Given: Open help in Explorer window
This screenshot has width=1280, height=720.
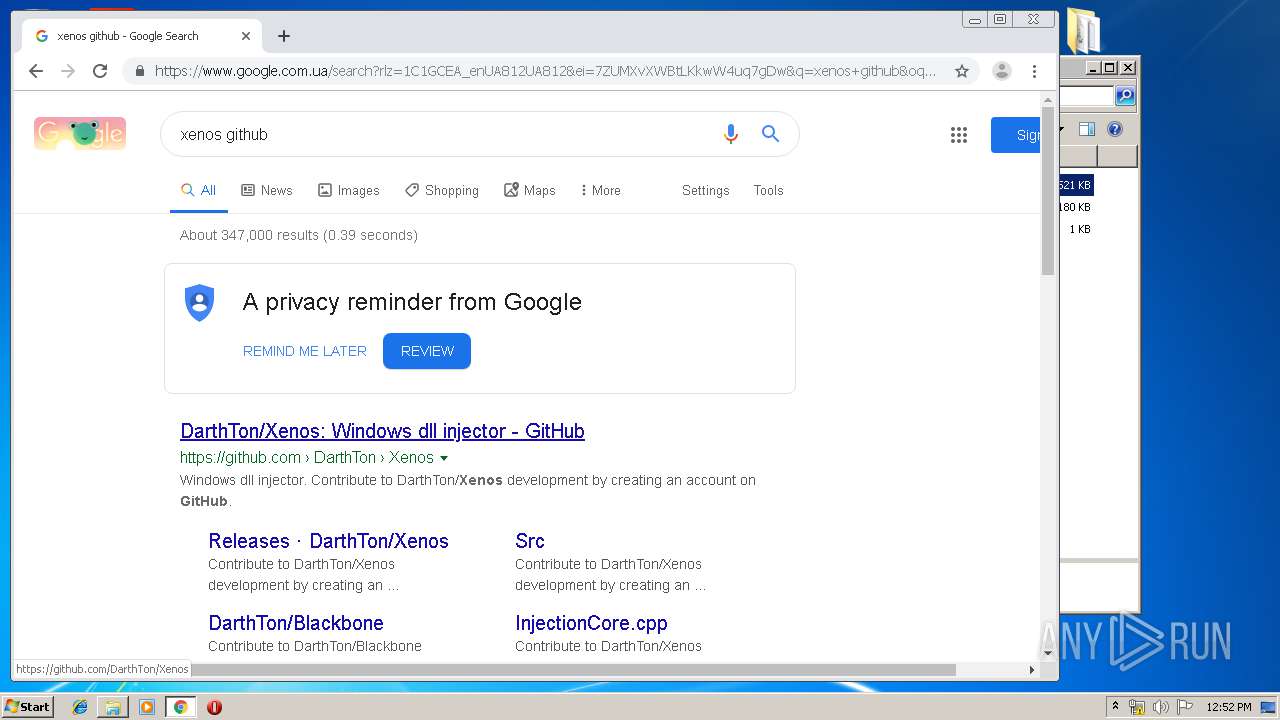Looking at the screenshot, I should point(1115,129).
